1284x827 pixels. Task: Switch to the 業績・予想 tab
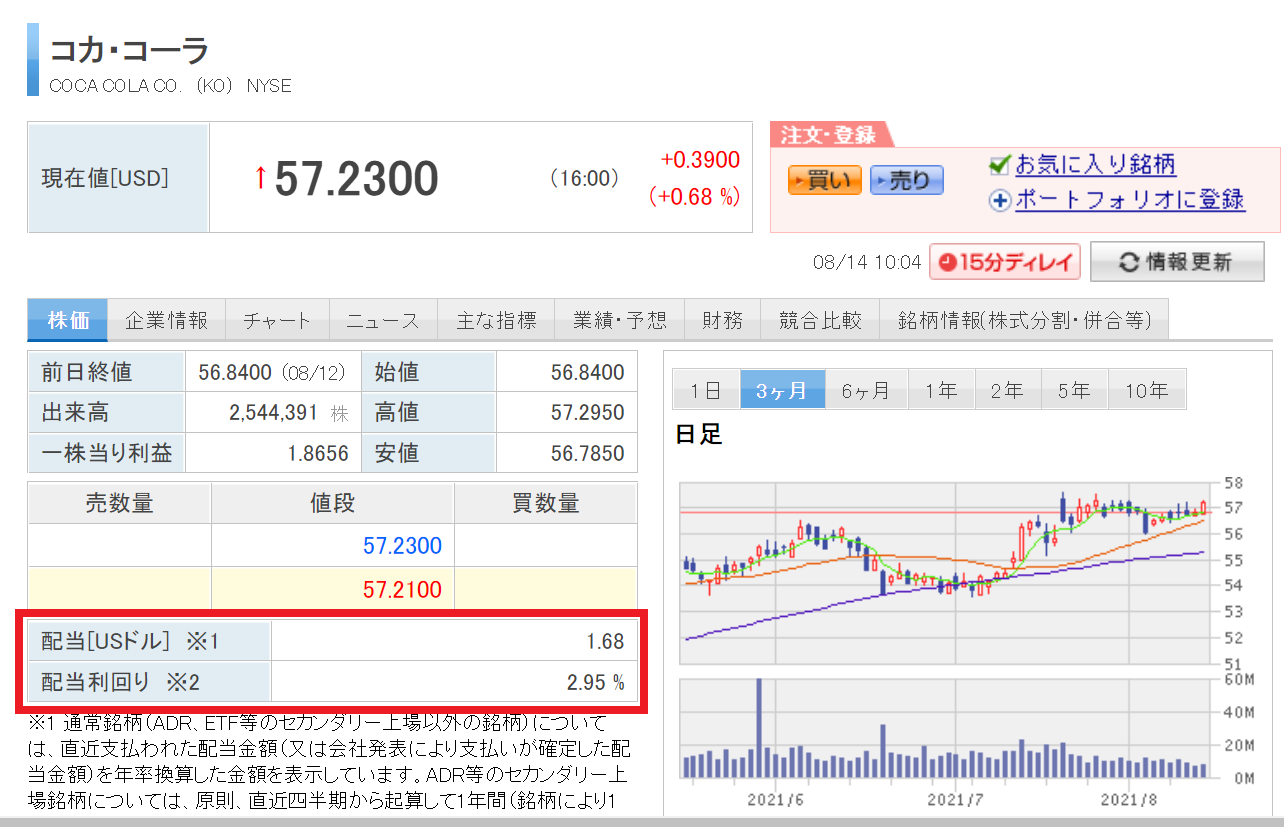619,321
